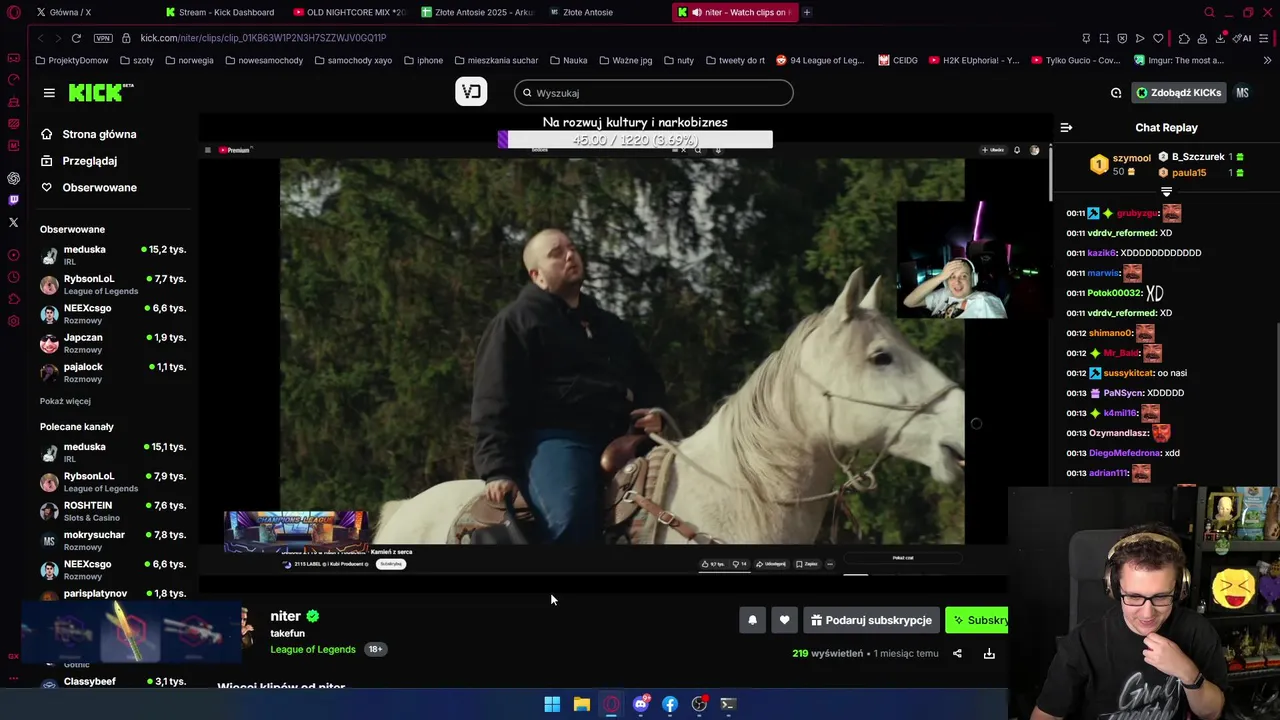Click Podaruj subskrypcje button

(871, 620)
